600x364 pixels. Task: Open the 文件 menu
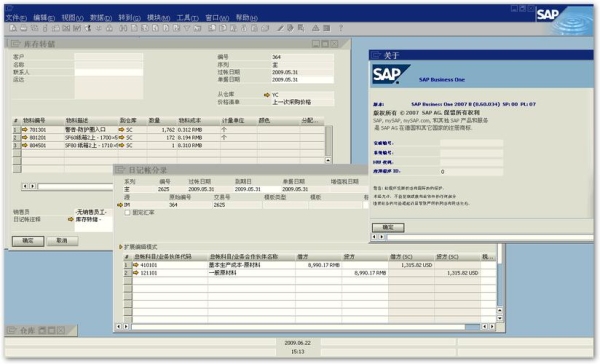(x=16, y=18)
